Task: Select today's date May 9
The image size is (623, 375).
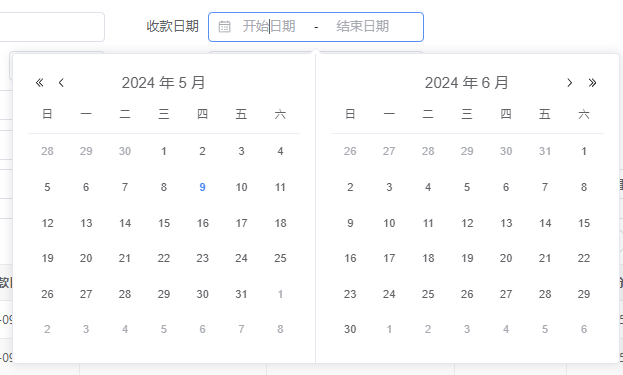Action: pyautogui.click(x=202, y=187)
